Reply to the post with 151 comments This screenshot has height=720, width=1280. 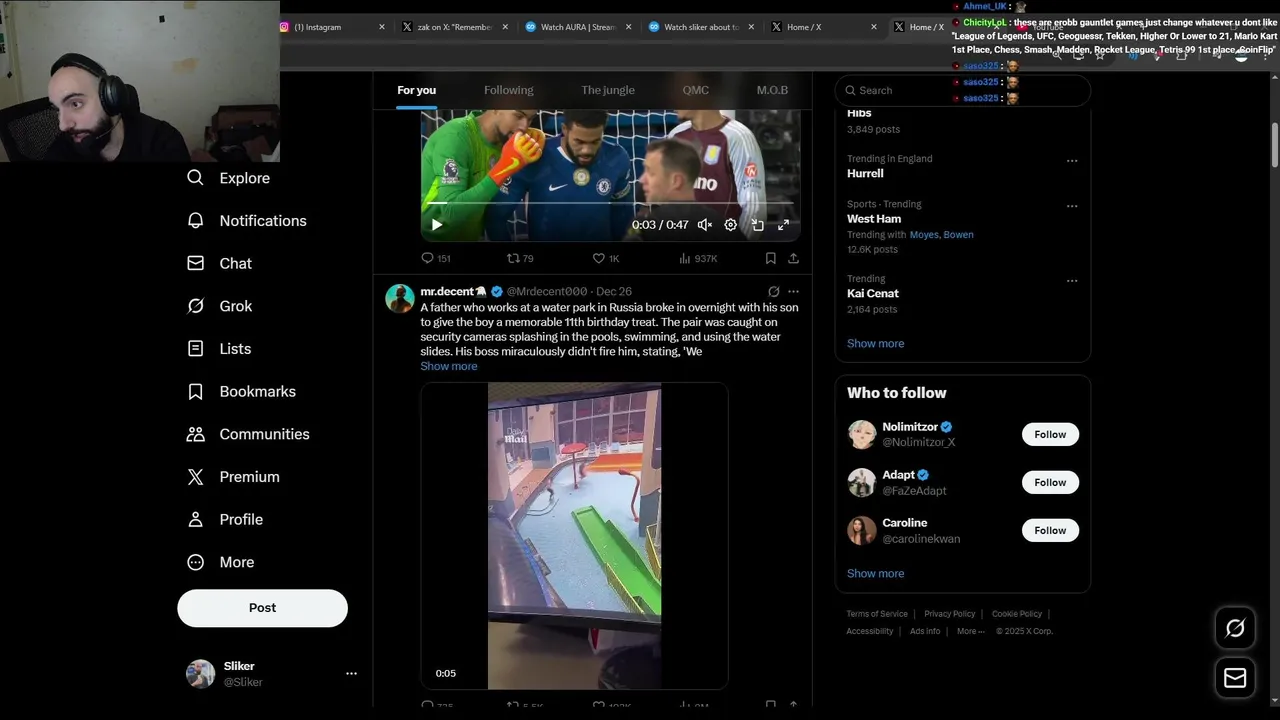pyautogui.click(x=436, y=258)
